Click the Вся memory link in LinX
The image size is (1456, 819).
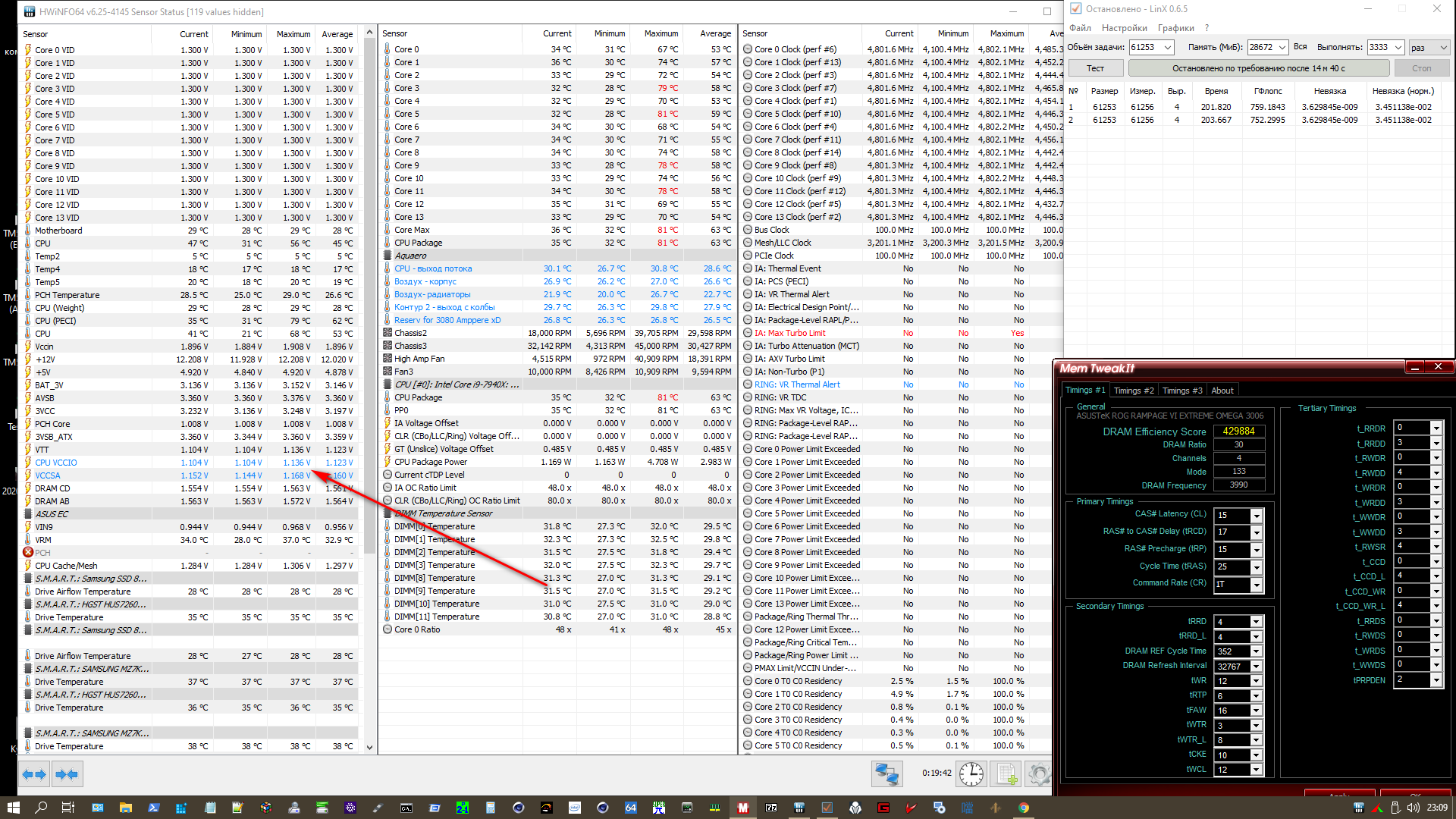pos(1300,47)
